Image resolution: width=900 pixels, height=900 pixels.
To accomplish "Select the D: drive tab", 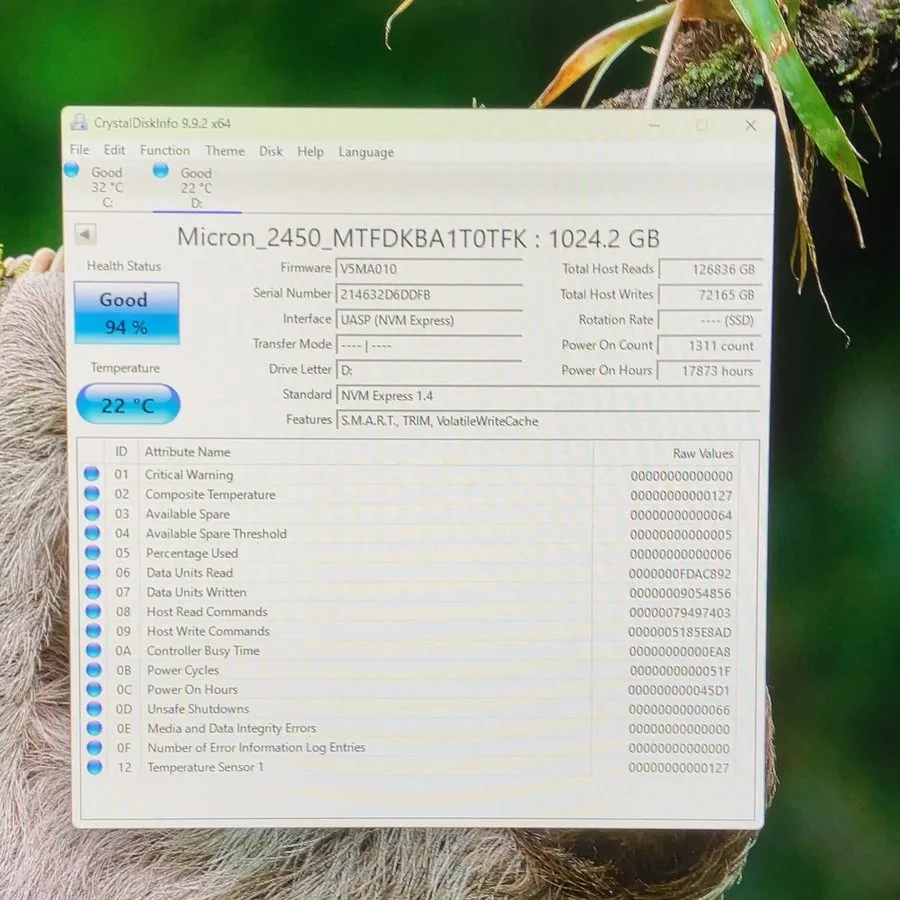I will point(197,188).
